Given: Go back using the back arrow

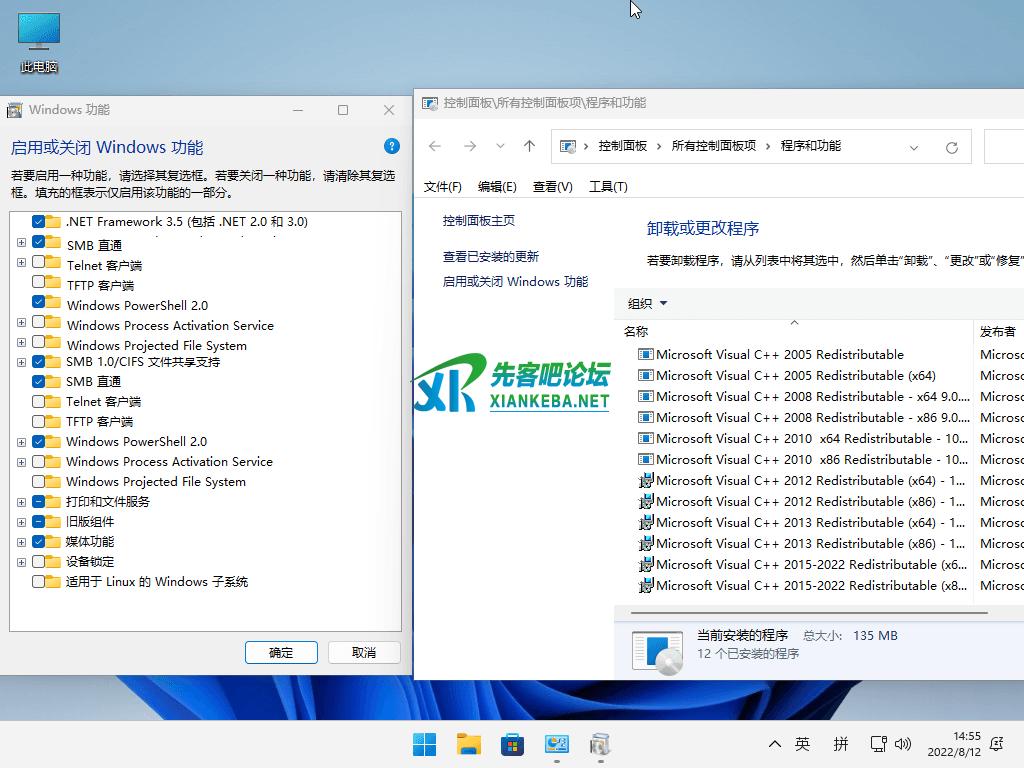Looking at the screenshot, I should click(435, 146).
